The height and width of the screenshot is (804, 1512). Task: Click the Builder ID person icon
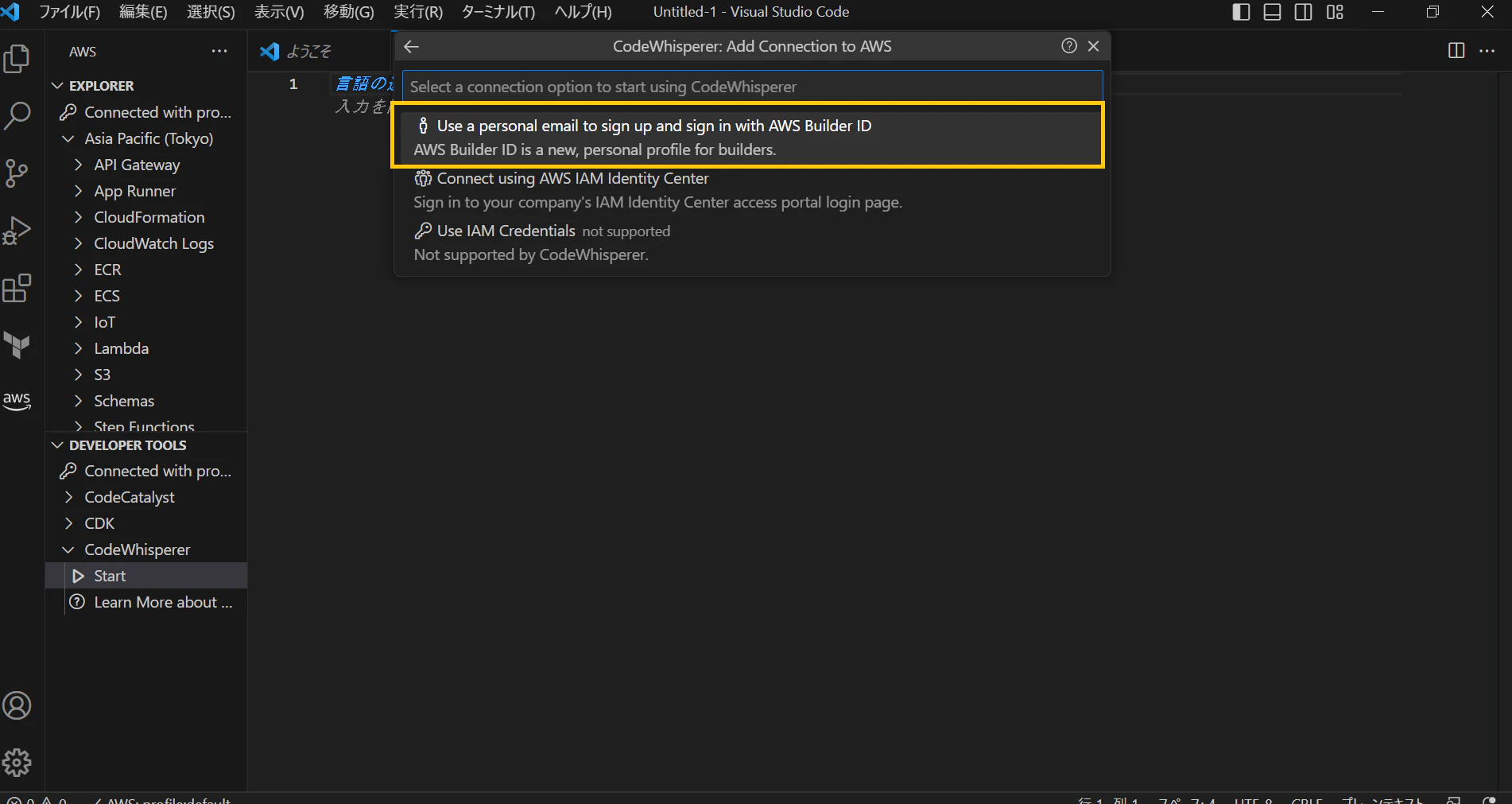pyautogui.click(x=423, y=126)
